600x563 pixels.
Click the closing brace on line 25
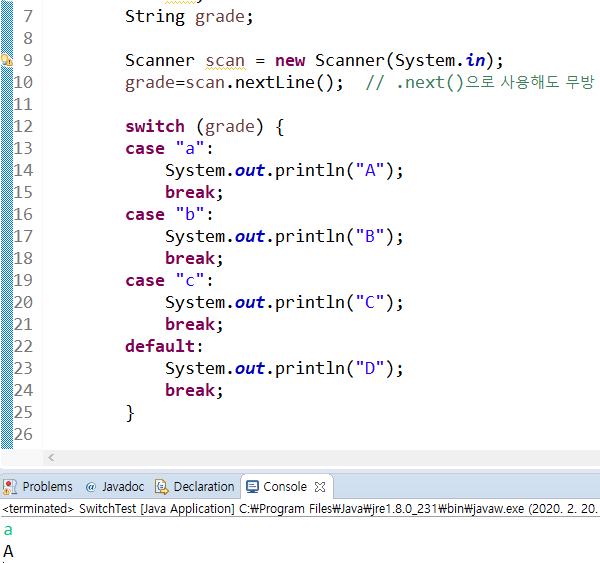[130, 413]
